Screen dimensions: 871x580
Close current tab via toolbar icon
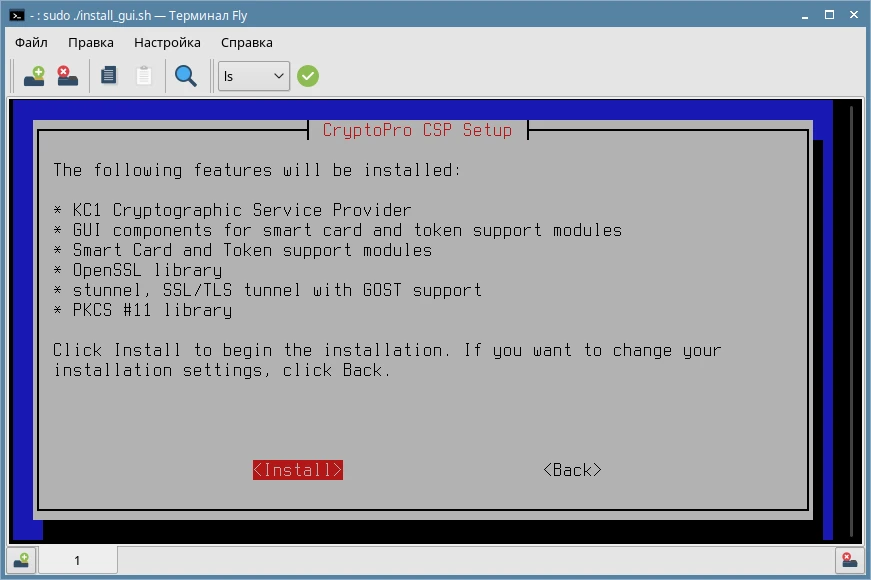(x=68, y=76)
